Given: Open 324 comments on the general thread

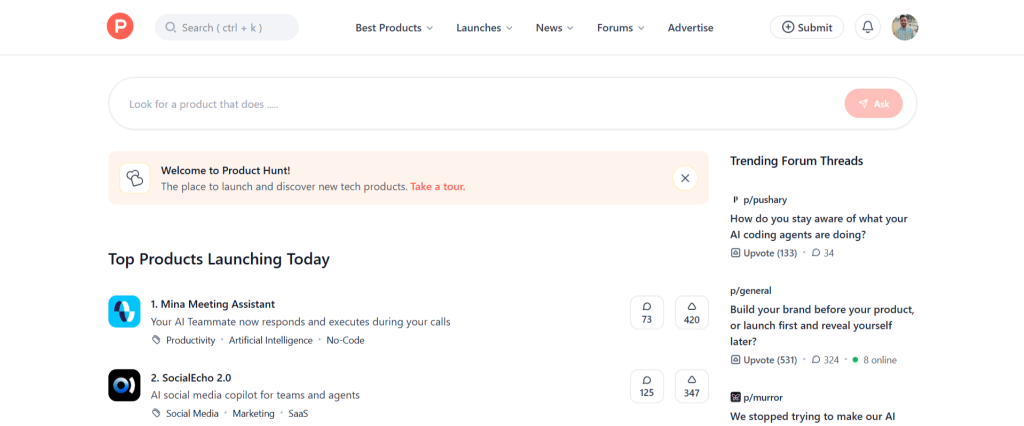Looking at the screenshot, I should tap(825, 360).
